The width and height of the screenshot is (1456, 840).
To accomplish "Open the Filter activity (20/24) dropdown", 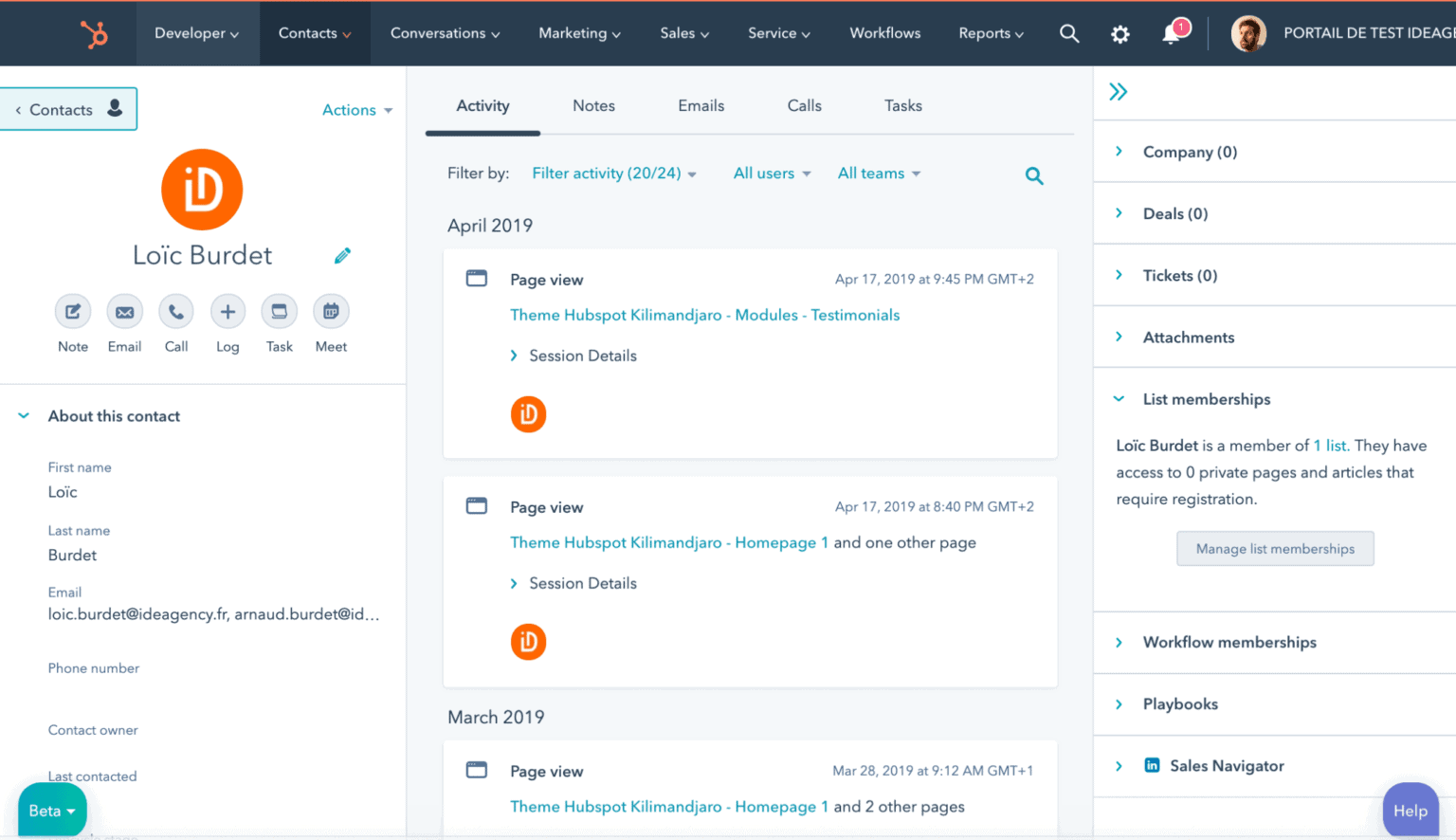I will pos(613,173).
